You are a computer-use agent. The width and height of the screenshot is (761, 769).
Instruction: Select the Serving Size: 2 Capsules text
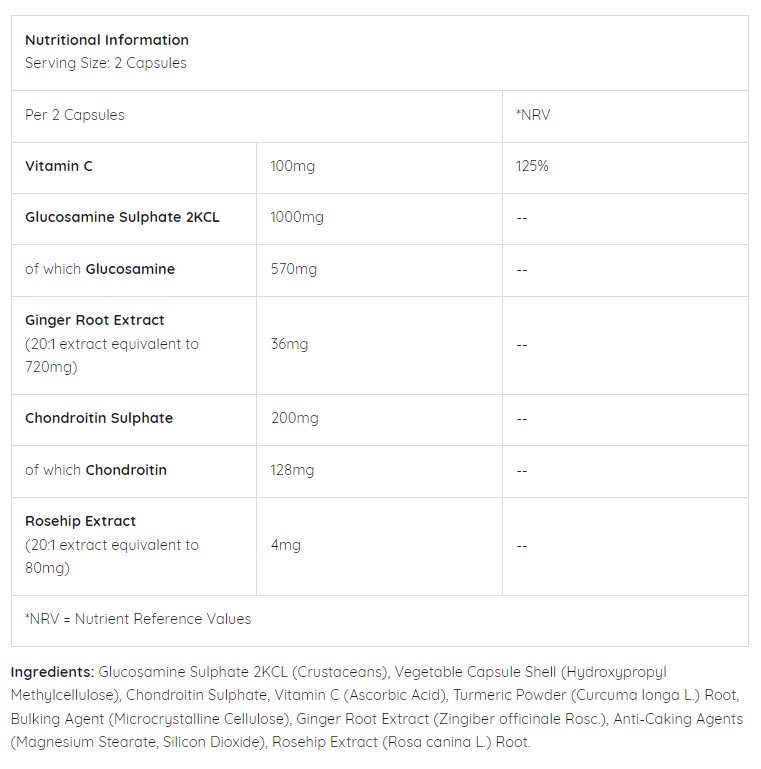106,63
